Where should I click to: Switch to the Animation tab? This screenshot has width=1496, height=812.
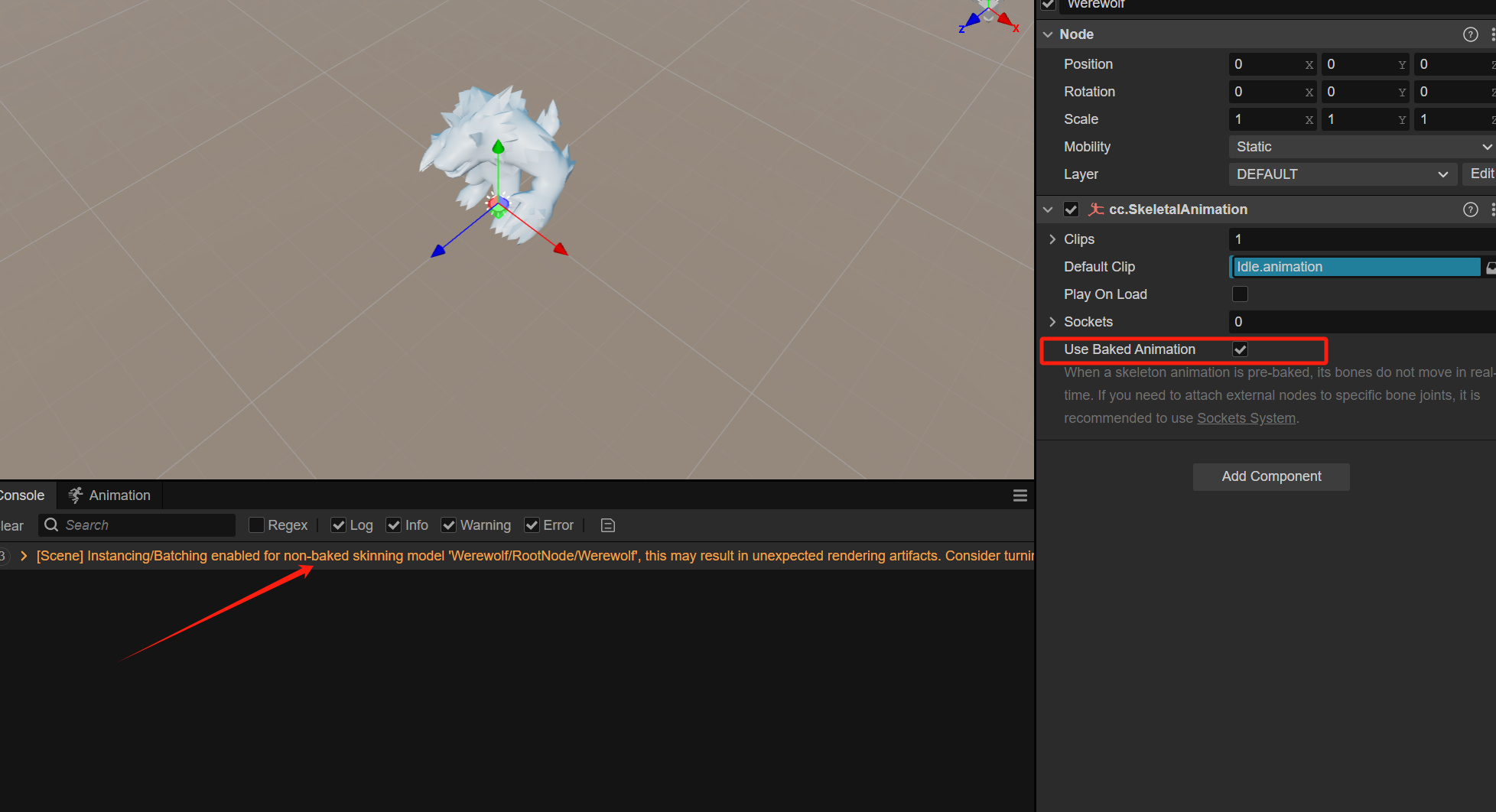(109, 495)
